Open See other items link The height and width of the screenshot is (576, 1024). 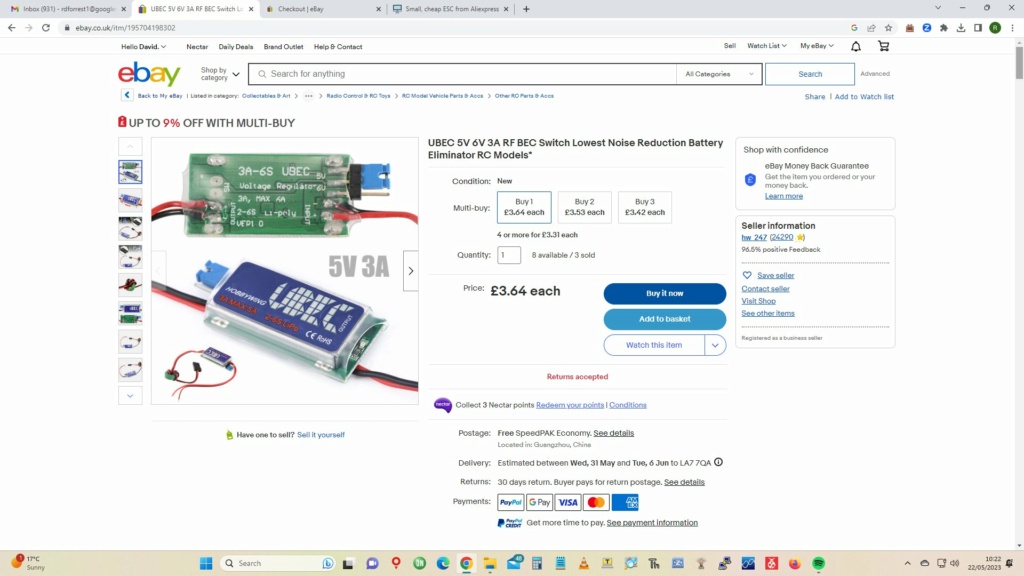(x=768, y=313)
